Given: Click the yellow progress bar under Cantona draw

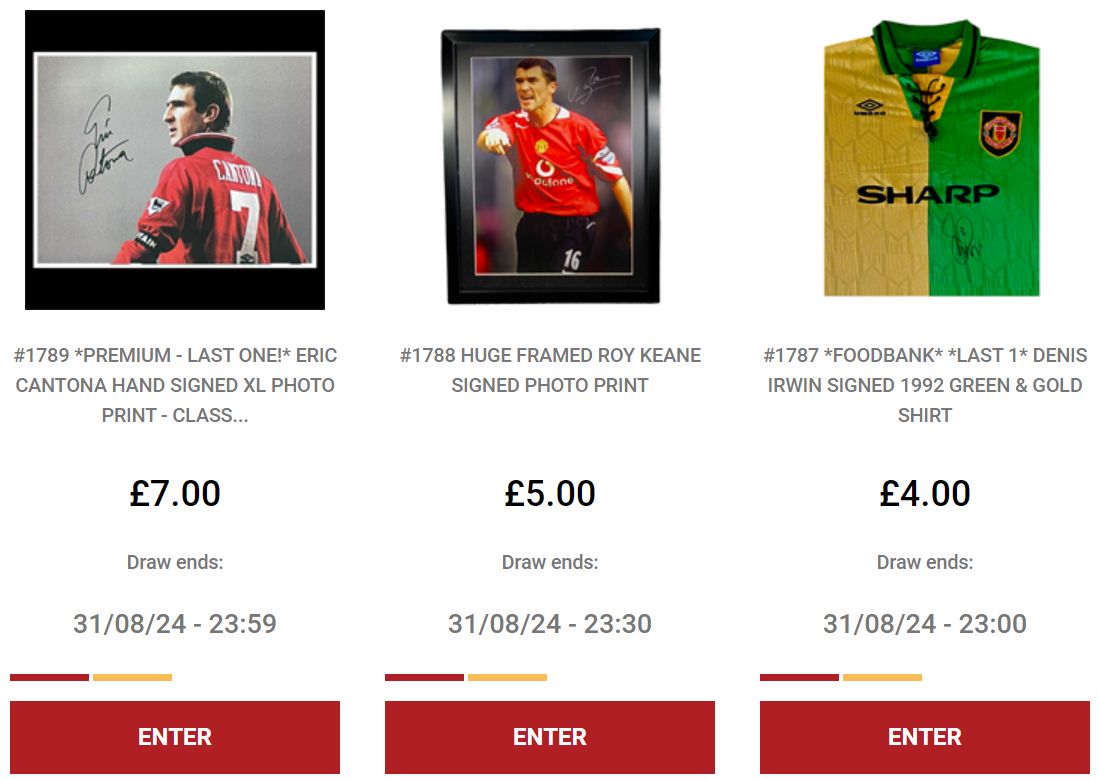Looking at the screenshot, I should click(x=132, y=677).
